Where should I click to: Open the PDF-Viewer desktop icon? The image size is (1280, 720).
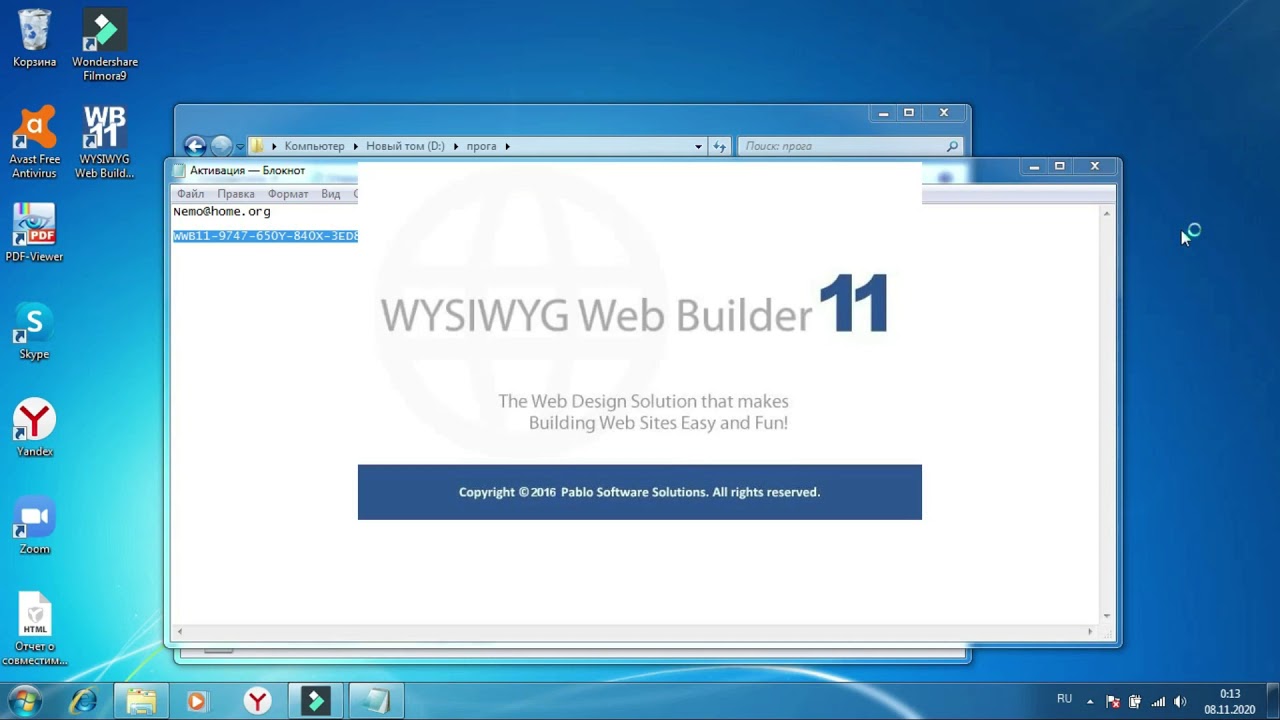pyautogui.click(x=34, y=233)
